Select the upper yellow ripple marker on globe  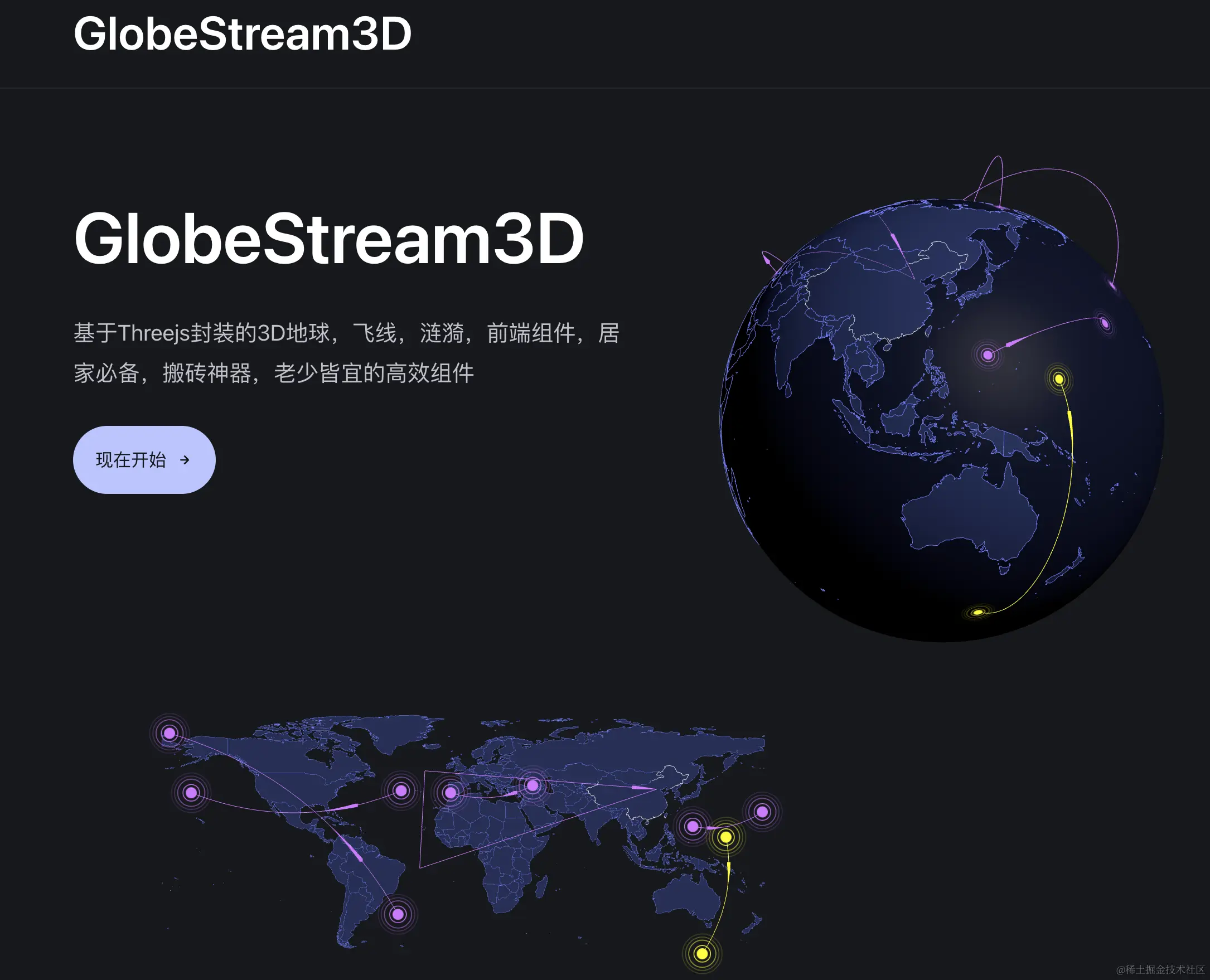(1059, 379)
